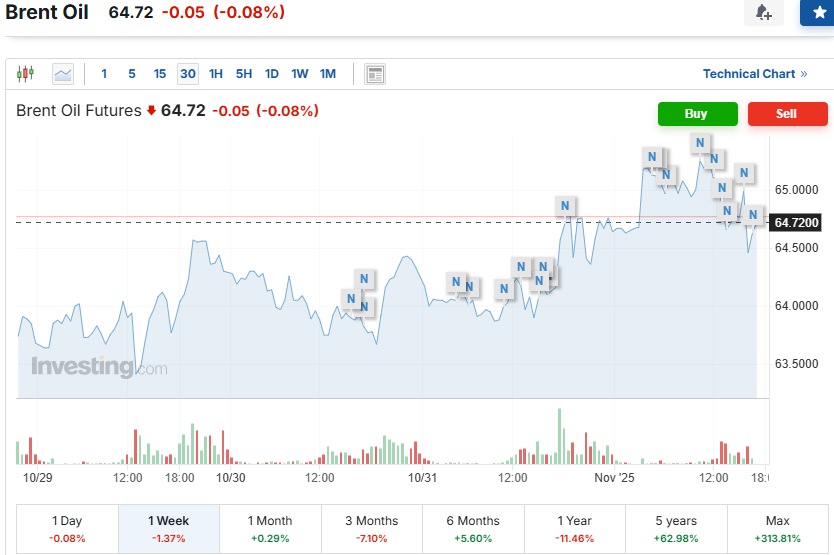The image size is (834, 555).
Task: Switch to area chart type
Action: pyautogui.click(x=63, y=74)
